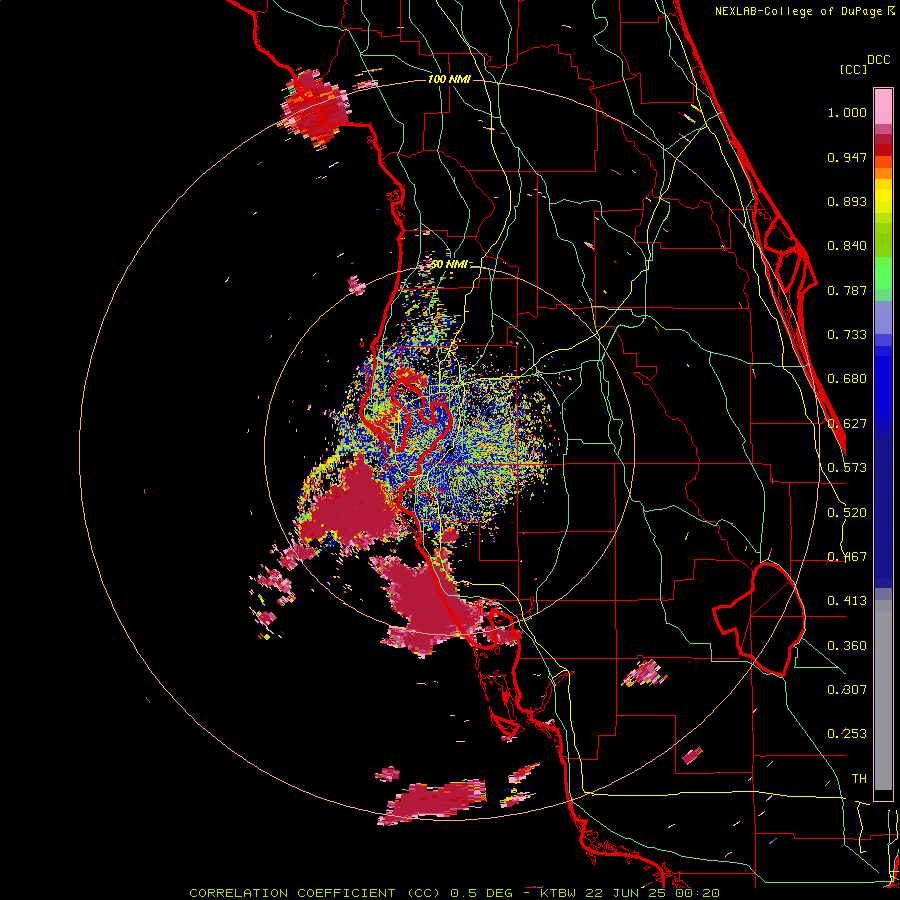Select the 0.360 scale value
Image resolution: width=900 pixels, height=900 pixels.
coord(847,646)
